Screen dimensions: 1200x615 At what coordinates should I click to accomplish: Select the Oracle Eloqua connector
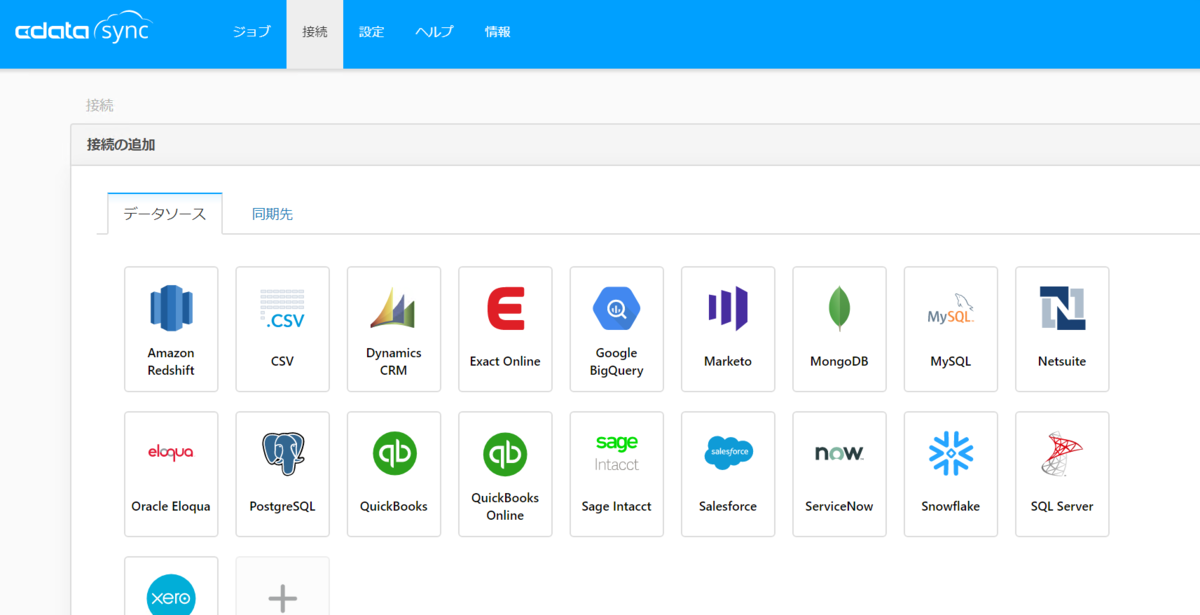coord(171,474)
